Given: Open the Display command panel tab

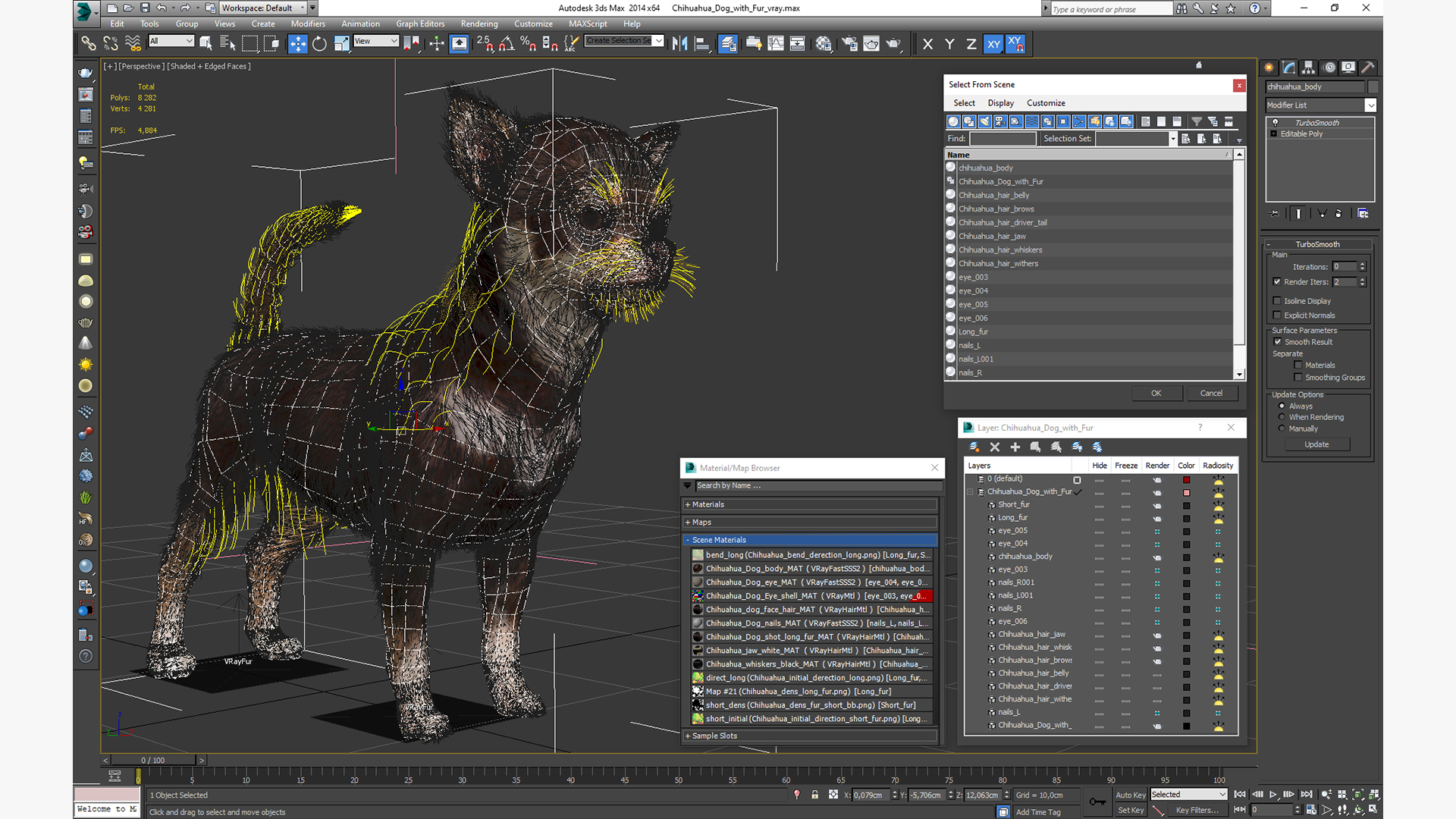Looking at the screenshot, I should tap(1348, 67).
